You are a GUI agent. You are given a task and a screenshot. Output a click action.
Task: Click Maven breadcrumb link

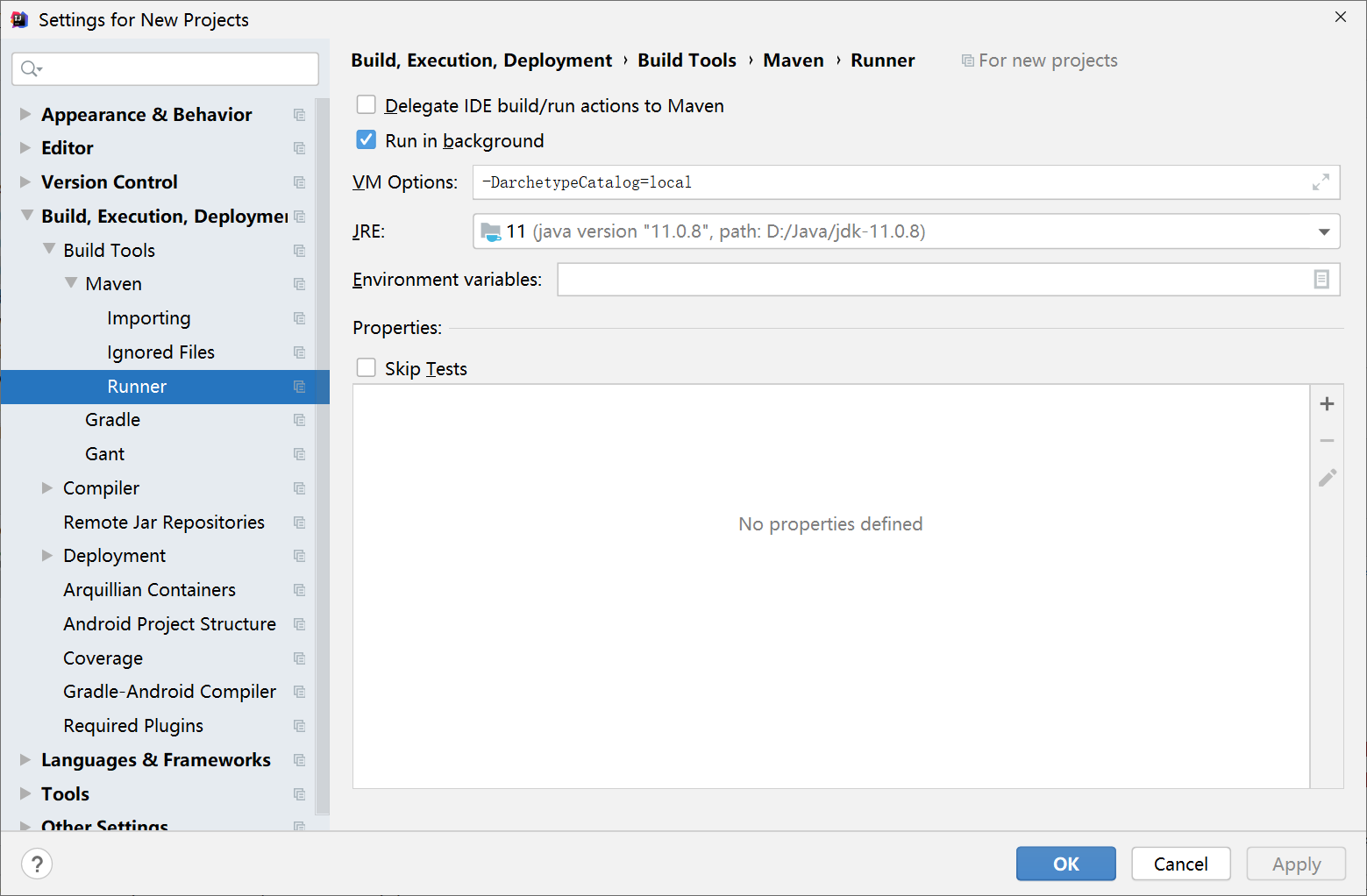794,60
